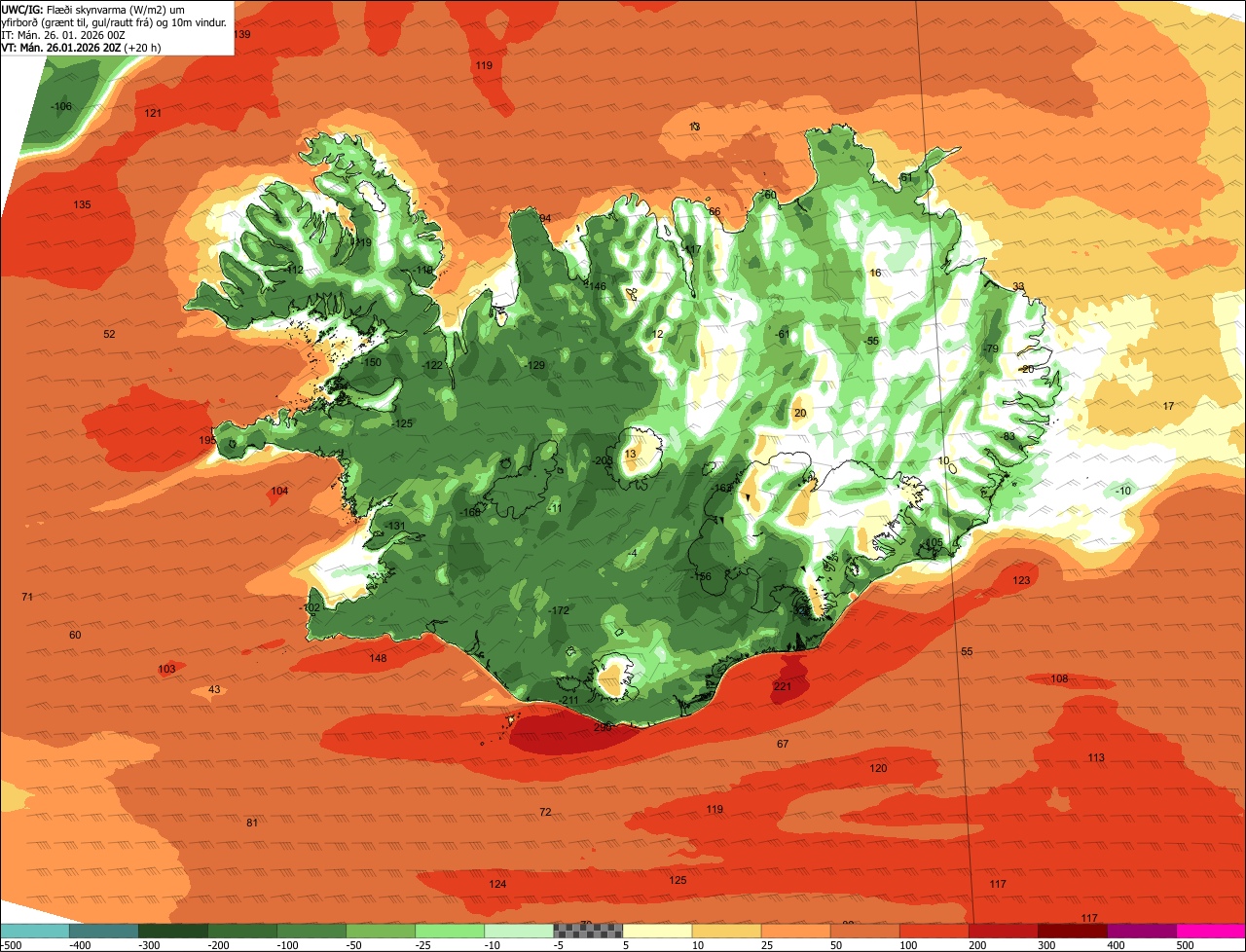Click the red 100 to 200 legend swatch
This screenshot has height=952, width=1246.
click(934, 931)
